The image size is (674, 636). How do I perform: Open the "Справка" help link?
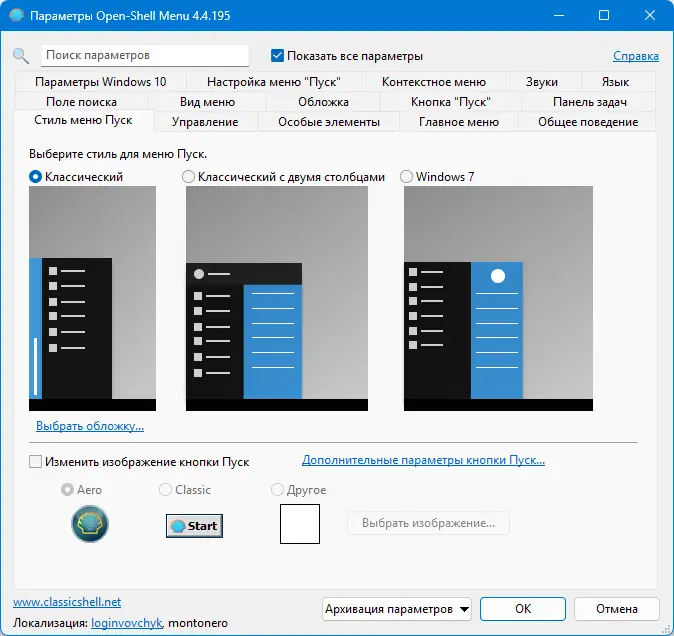636,56
